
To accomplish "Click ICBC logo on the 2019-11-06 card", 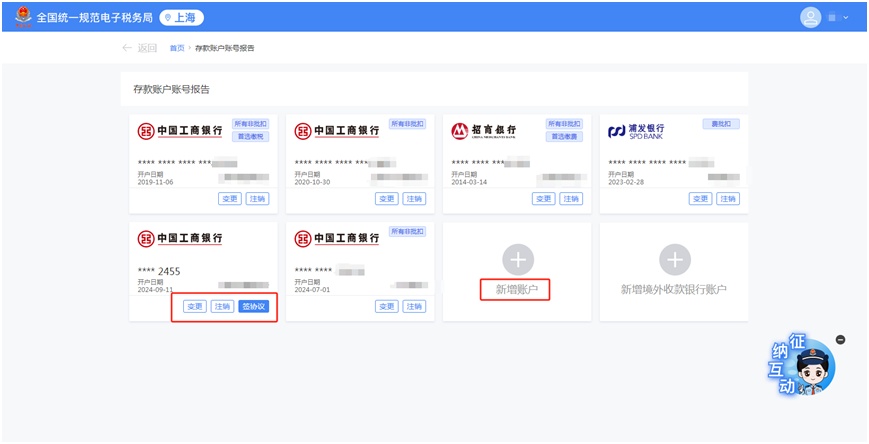I will coord(180,131).
